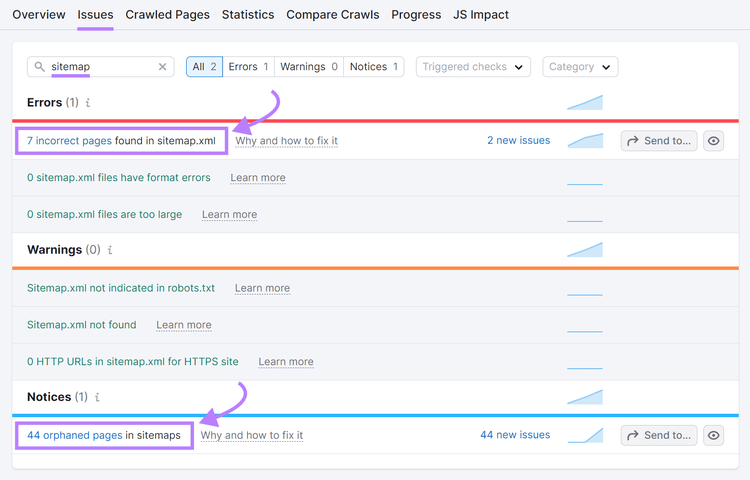Open Learn more for Sitemap.xml not found
Image resolution: width=750 pixels, height=480 pixels.
(x=184, y=325)
